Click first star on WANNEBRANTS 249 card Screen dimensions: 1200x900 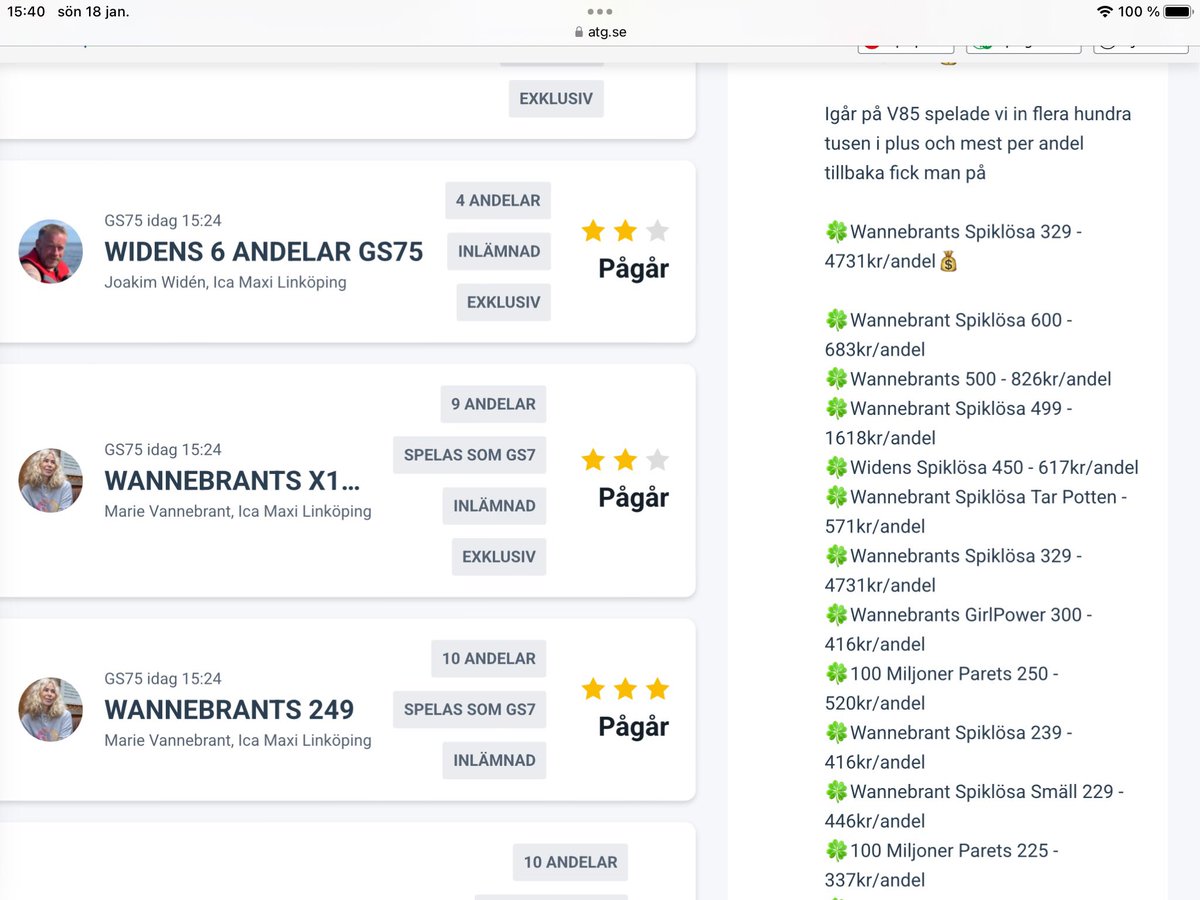point(593,689)
